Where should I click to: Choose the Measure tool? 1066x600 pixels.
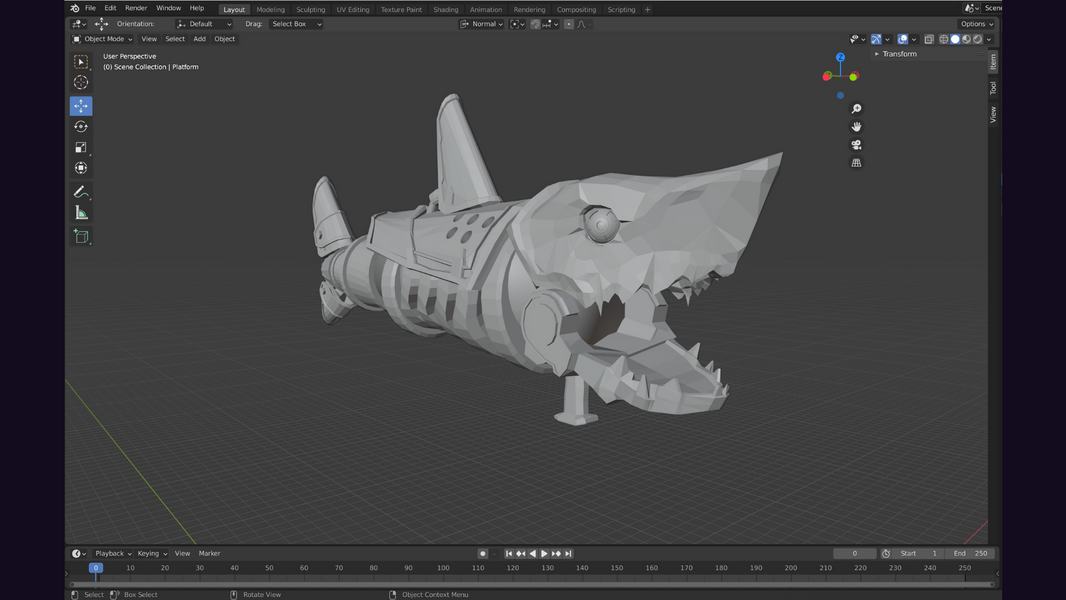click(81, 213)
